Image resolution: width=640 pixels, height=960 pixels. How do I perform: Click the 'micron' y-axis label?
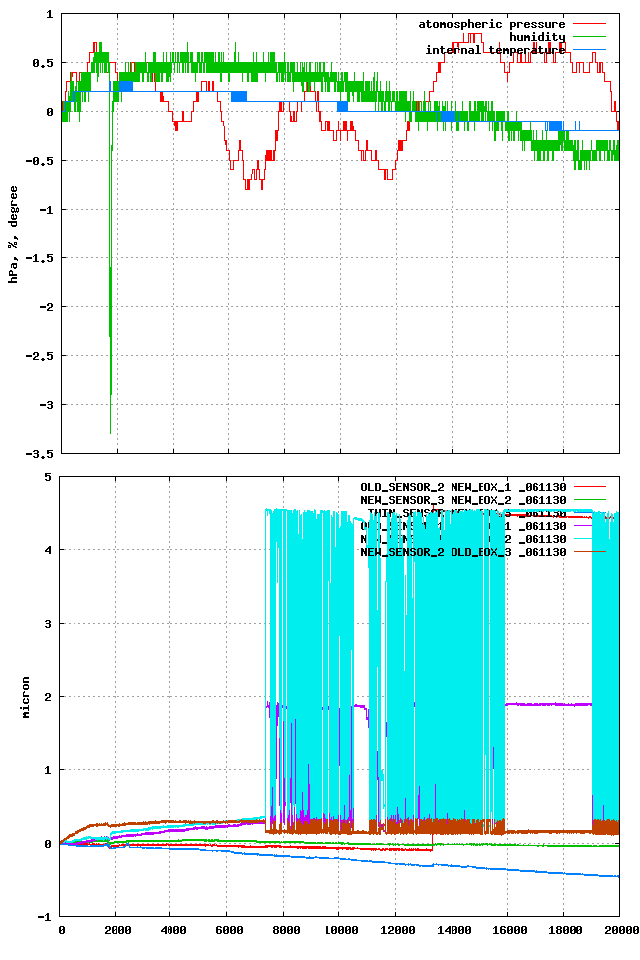point(26,697)
